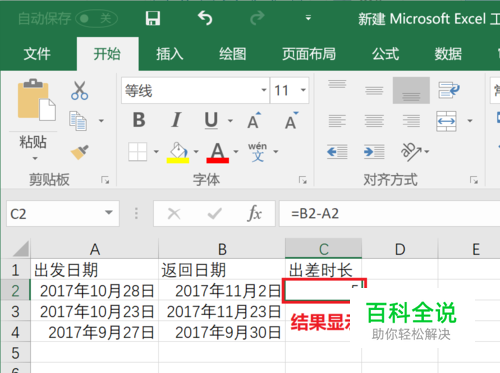The height and width of the screenshot is (373, 500).
Task: Click the Borders grid icon
Action: coord(138,152)
